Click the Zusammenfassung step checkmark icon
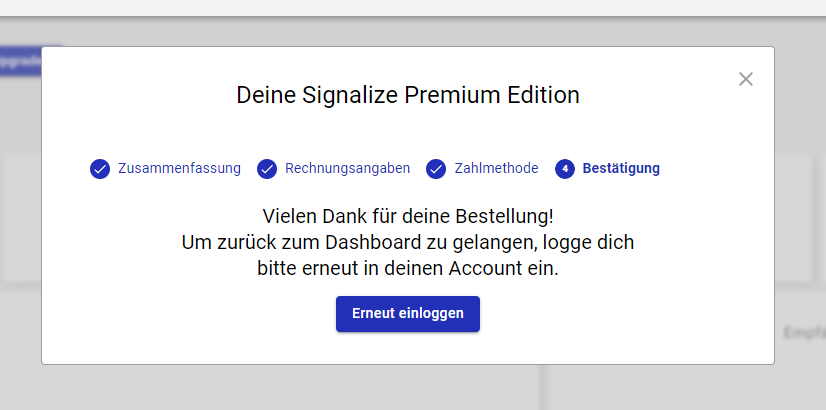This screenshot has height=410, width=826. coord(100,169)
